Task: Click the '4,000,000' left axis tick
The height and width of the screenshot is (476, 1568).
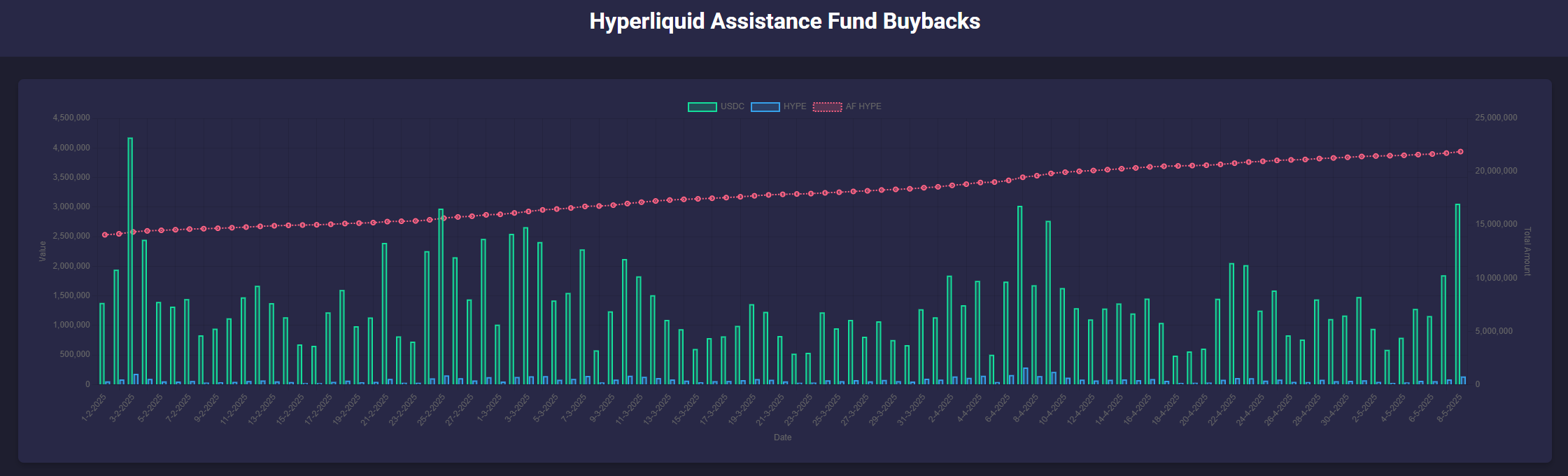Action: [x=71, y=148]
